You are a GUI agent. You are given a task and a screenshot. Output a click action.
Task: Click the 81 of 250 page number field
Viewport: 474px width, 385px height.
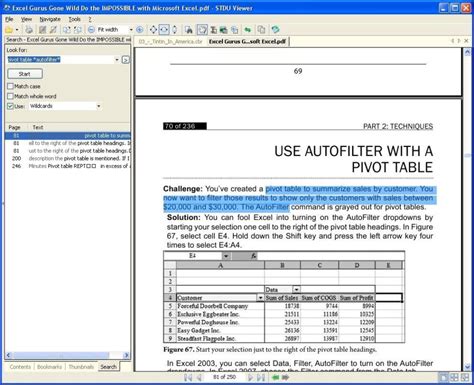click(224, 377)
